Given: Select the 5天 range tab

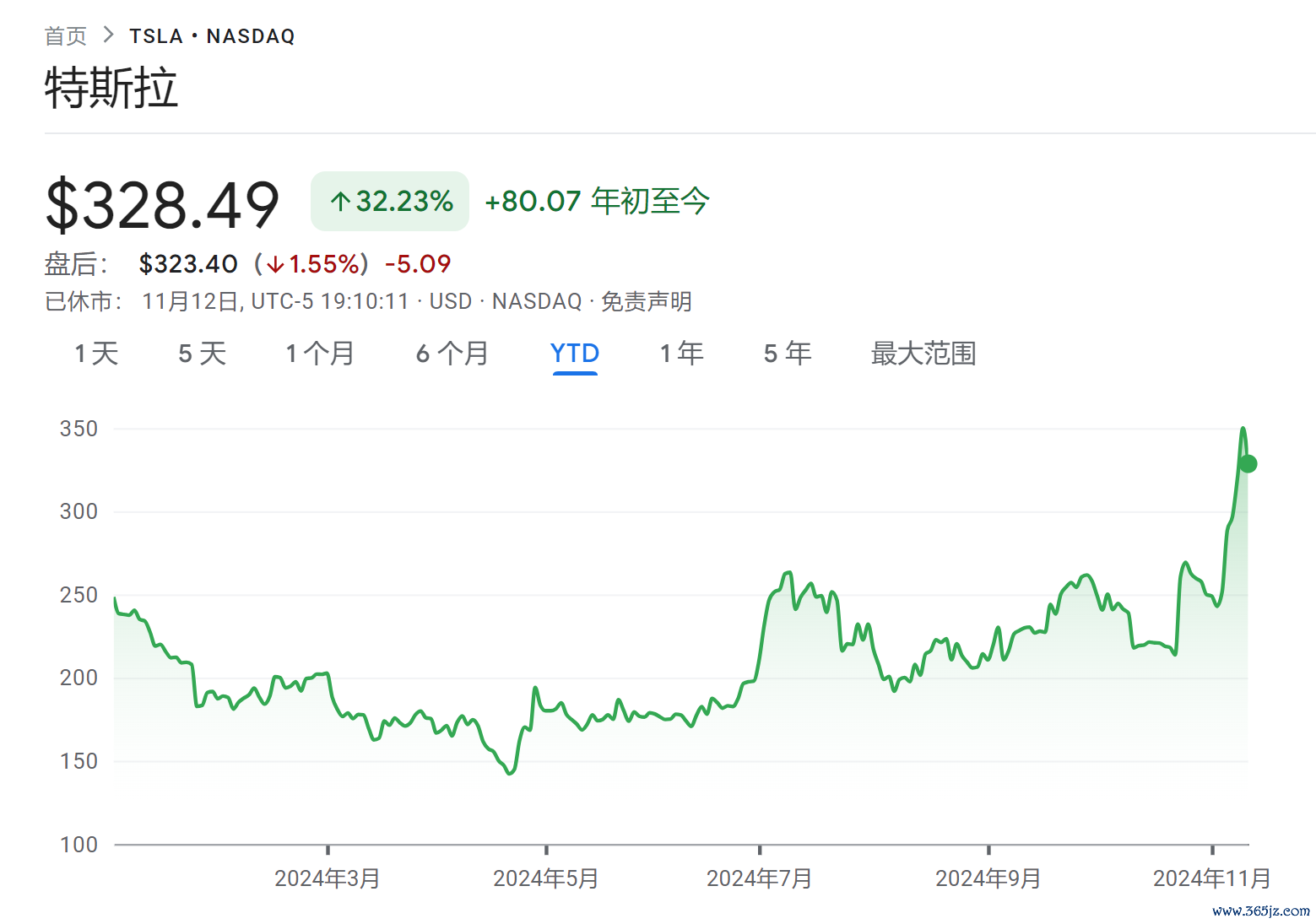Looking at the screenshot, I should pos(203,354).
